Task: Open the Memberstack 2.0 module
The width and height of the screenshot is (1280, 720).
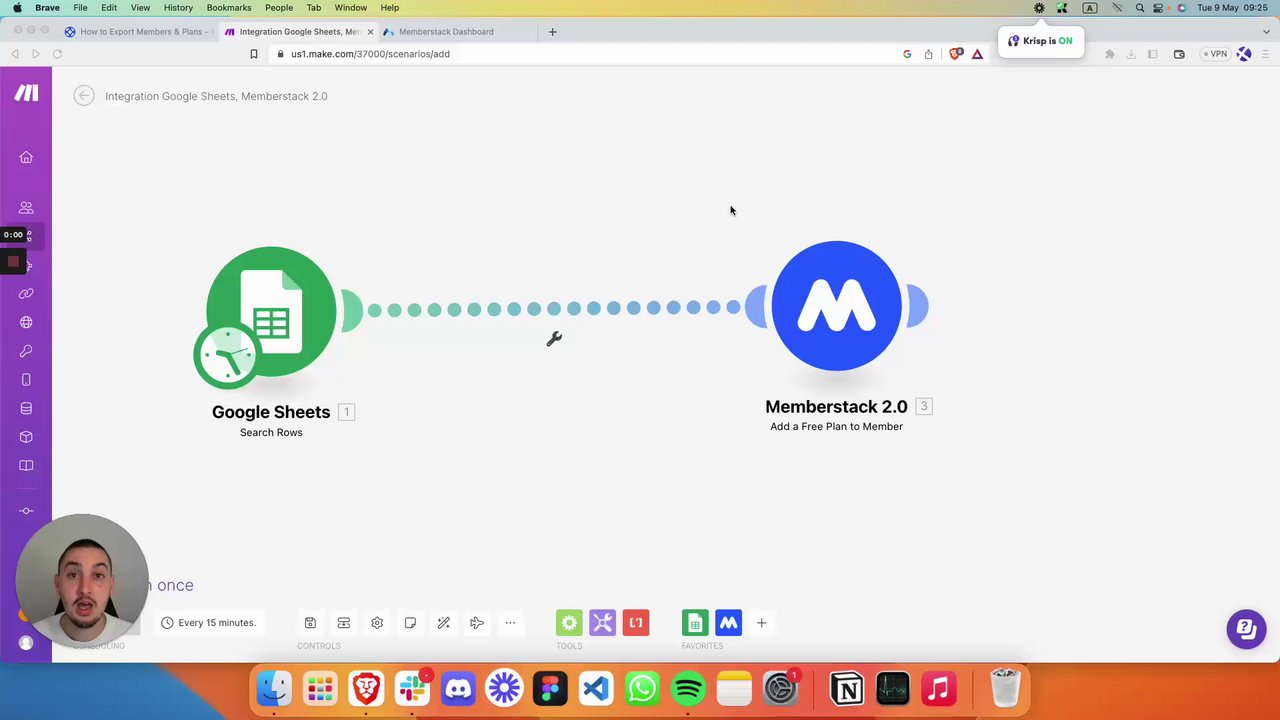Action: [x=836, y=306]
